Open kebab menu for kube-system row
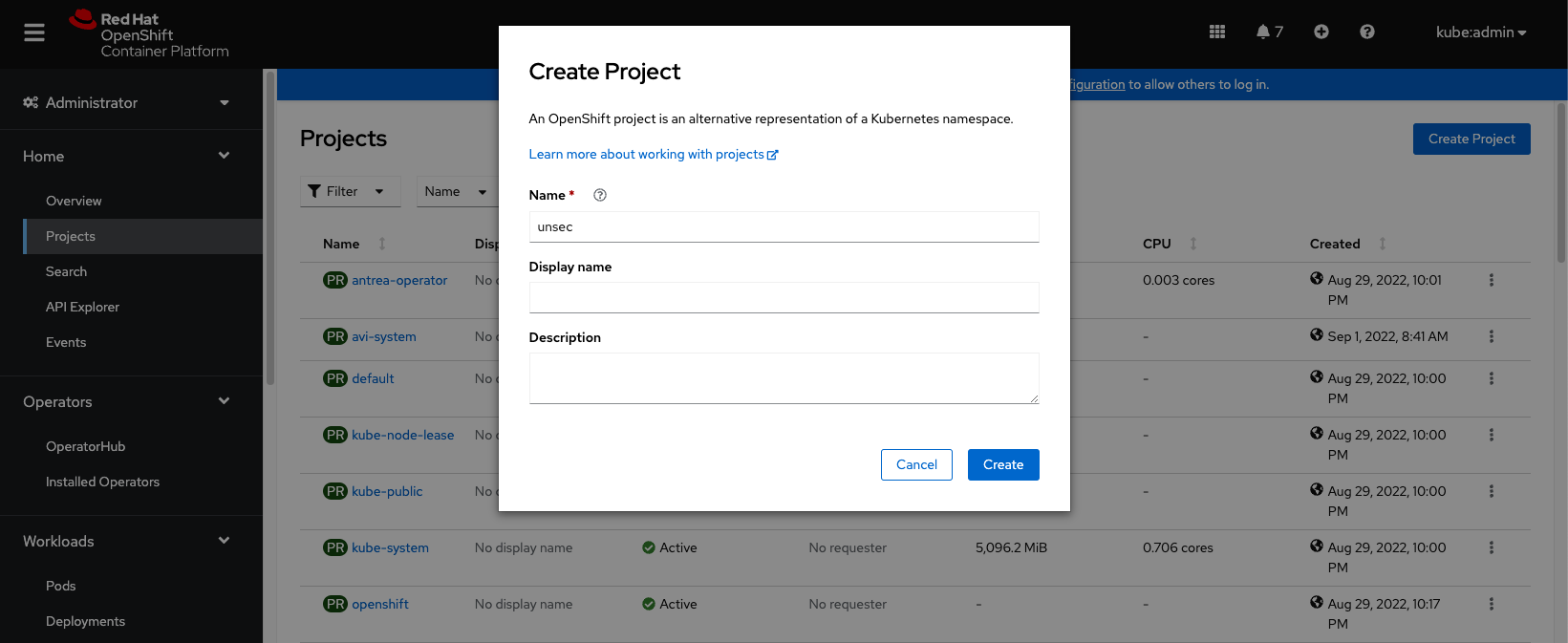 tap(1491, 547)
